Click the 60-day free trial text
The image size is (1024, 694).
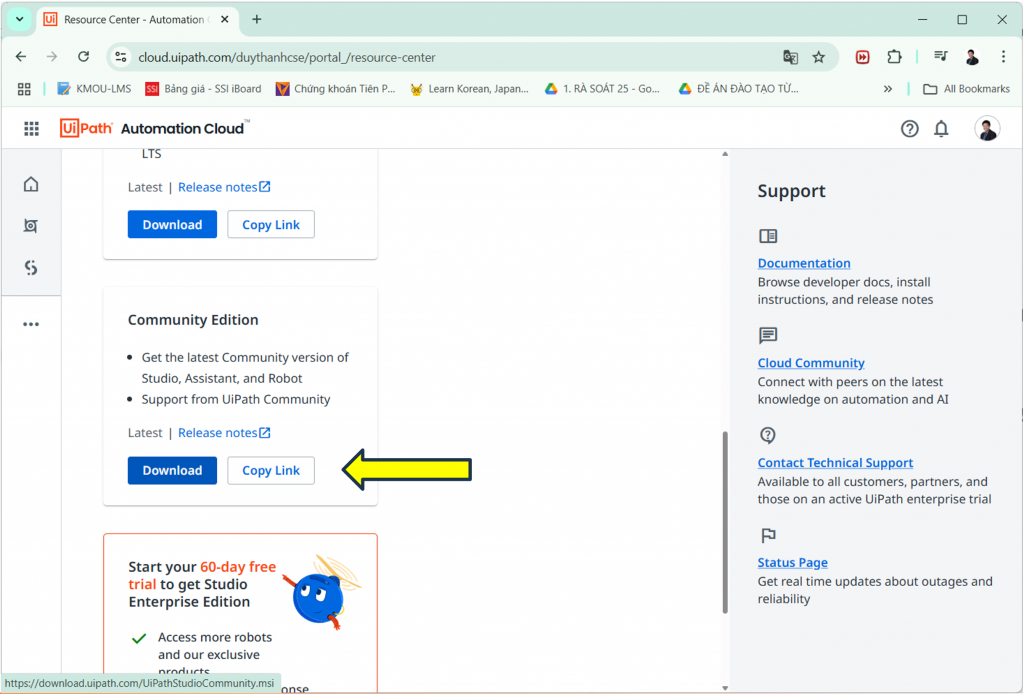coord(202,575)
